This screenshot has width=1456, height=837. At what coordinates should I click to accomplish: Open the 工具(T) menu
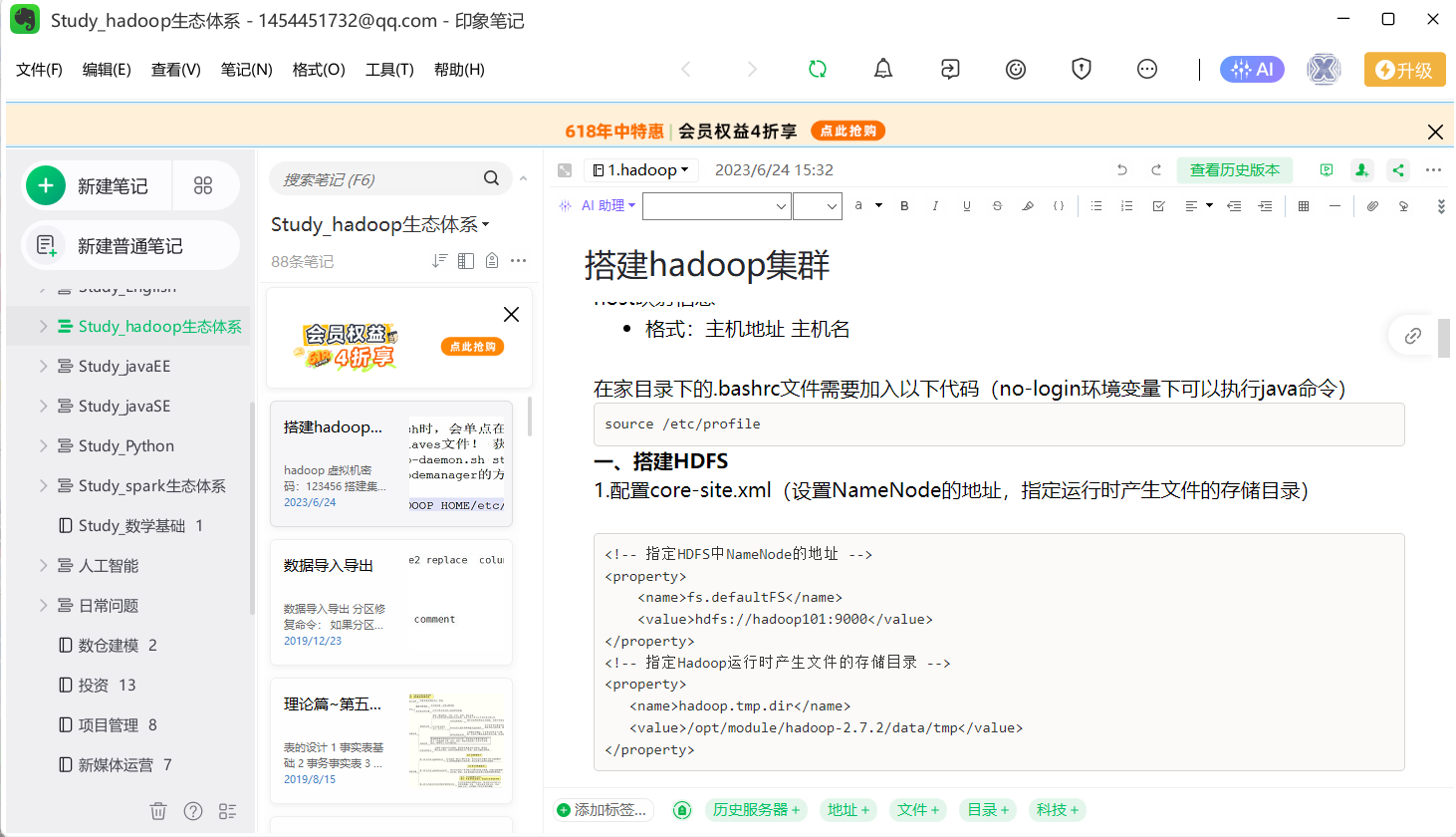[x=389, y=69]
